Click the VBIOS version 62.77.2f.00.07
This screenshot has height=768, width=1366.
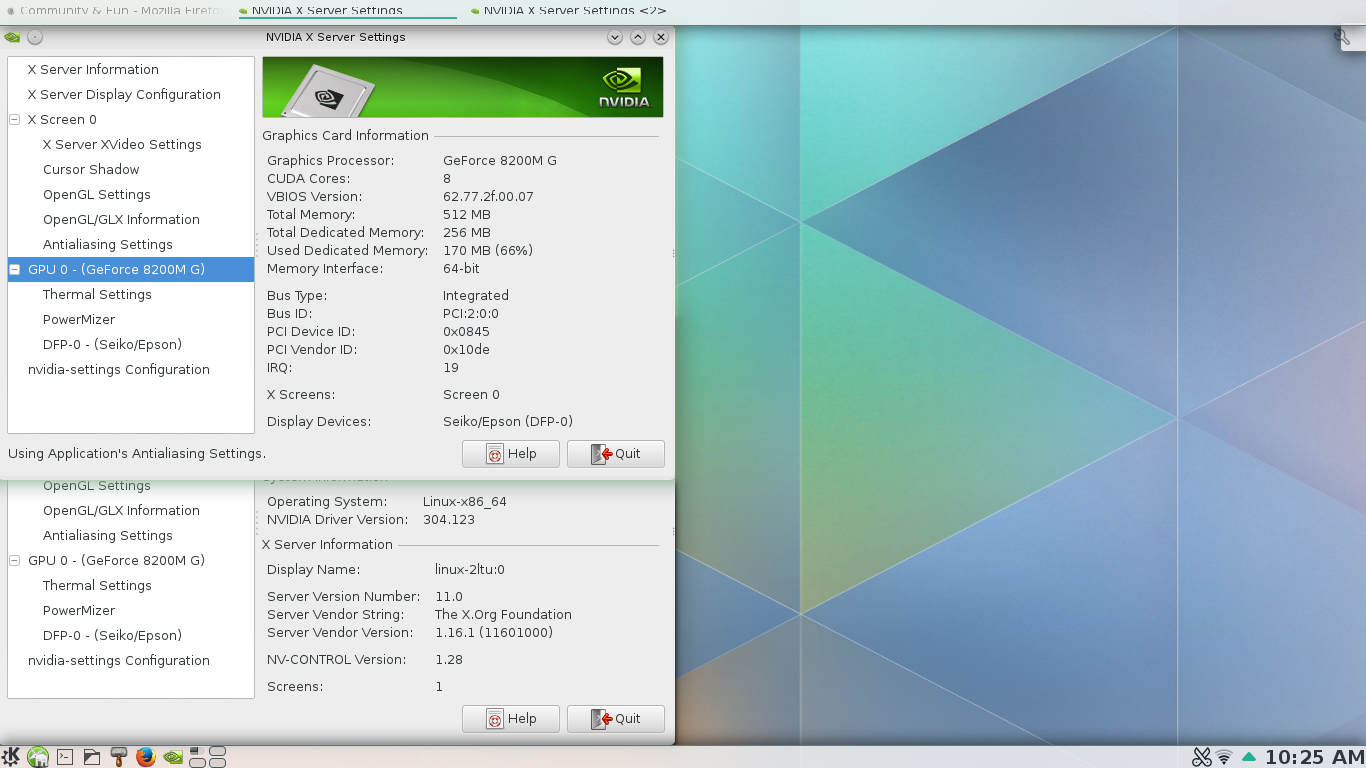click(x=488, y=196)
